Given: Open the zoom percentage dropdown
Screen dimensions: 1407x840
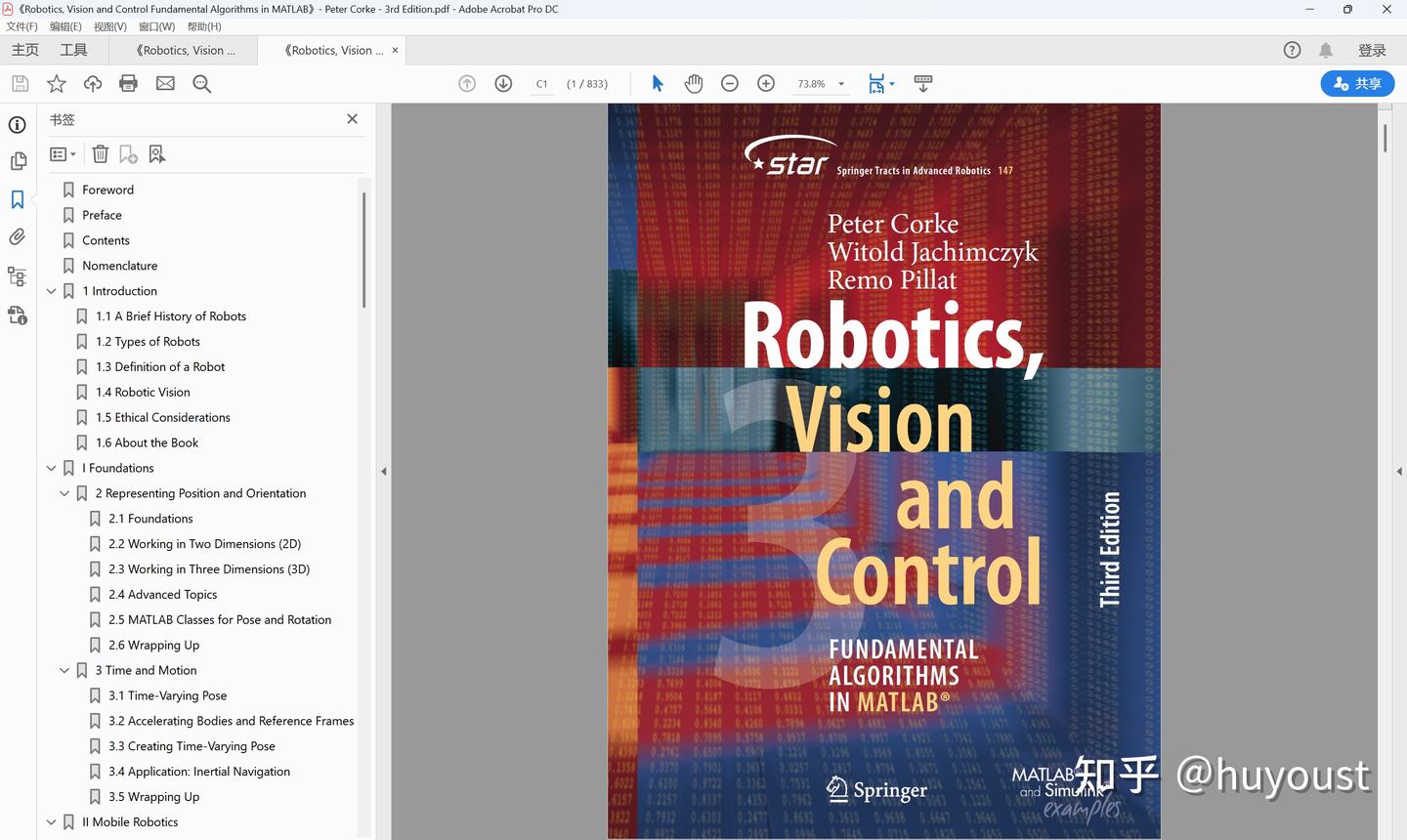Looking at the screenshot, I should pyautogui.click(x=840, y=84).
